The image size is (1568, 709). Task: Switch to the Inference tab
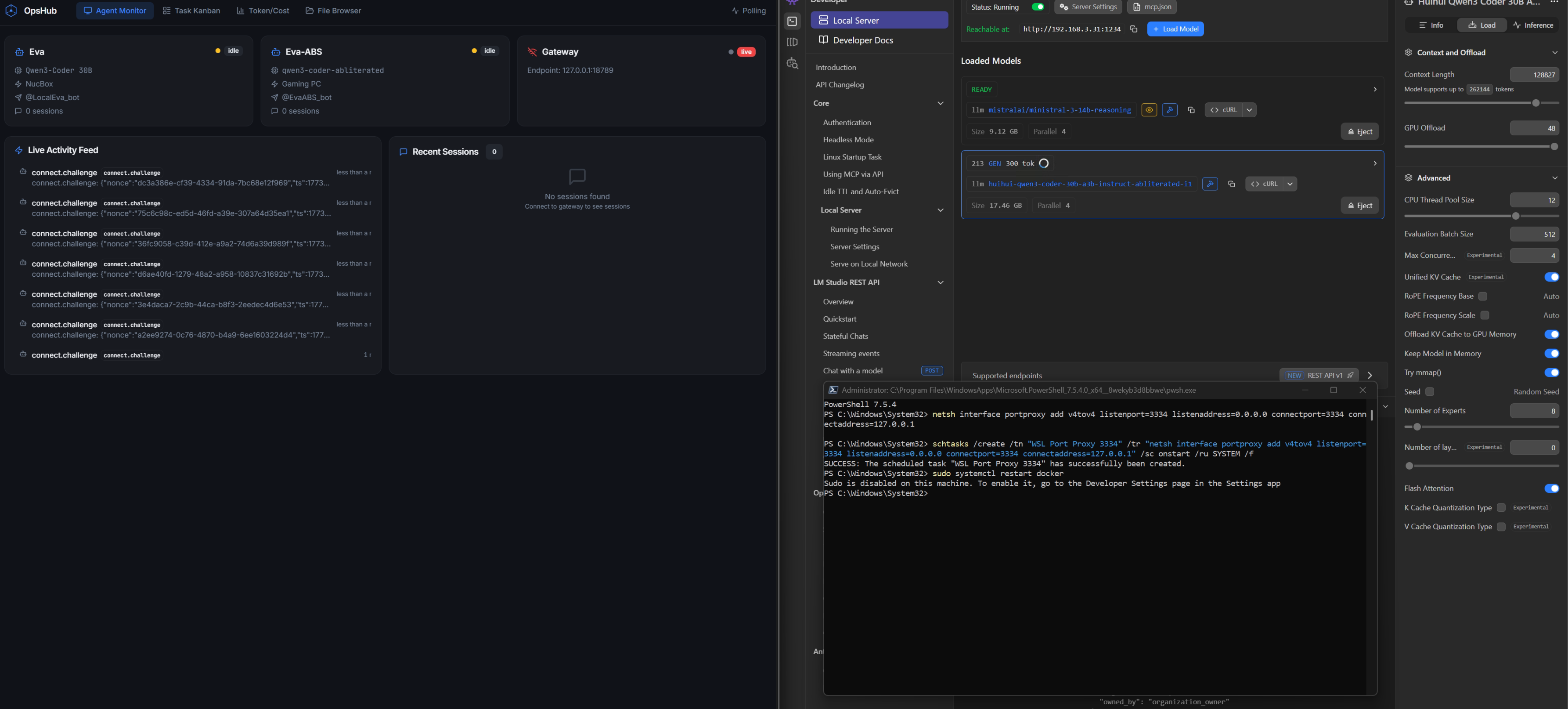[x=1533, y=25]
